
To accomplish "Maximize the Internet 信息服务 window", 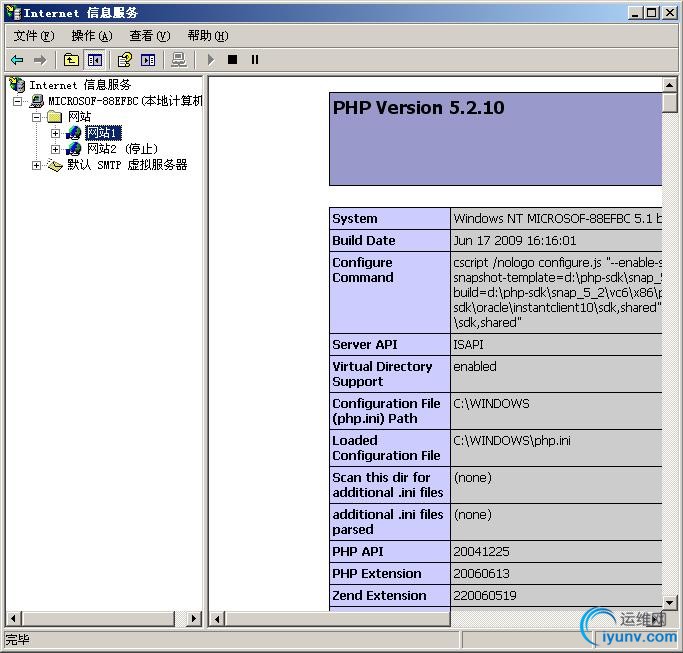I will coord(652,13).
